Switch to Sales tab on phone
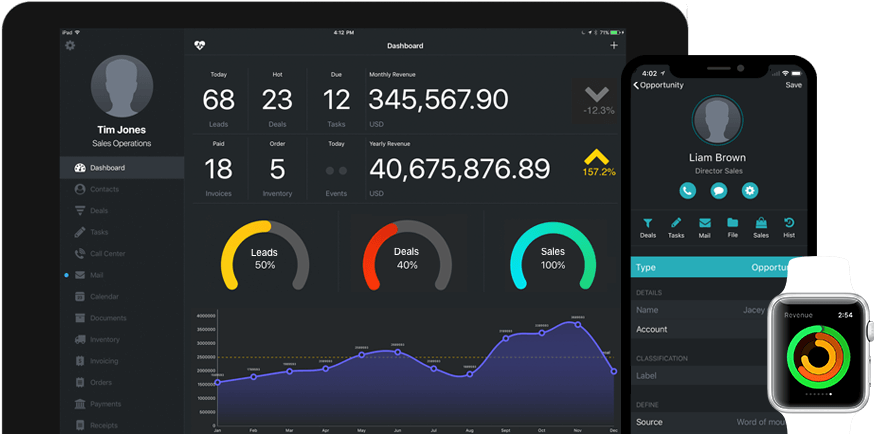The height and width of the screenshot is (434, 874). 761,228
